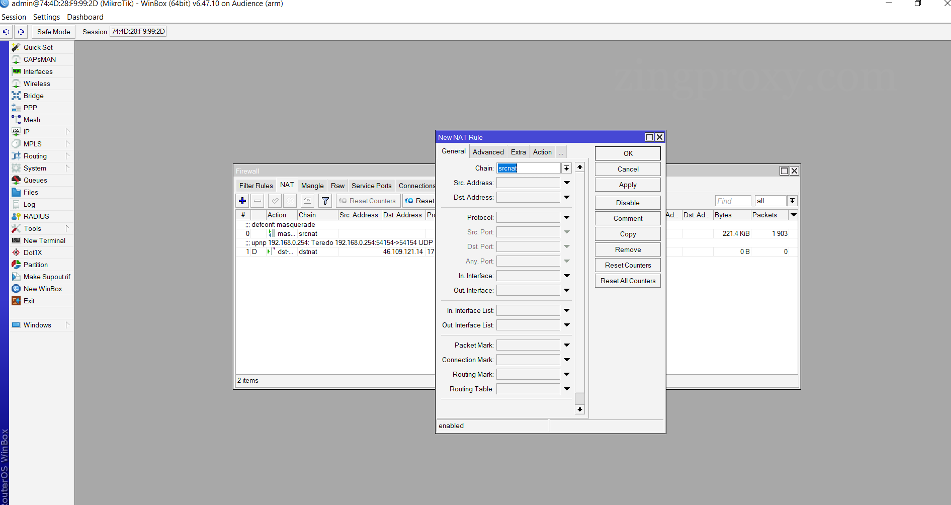Viewport: 951px width, 505px height.
Task: Open the Files section
Action: click(x=30, y=193)
